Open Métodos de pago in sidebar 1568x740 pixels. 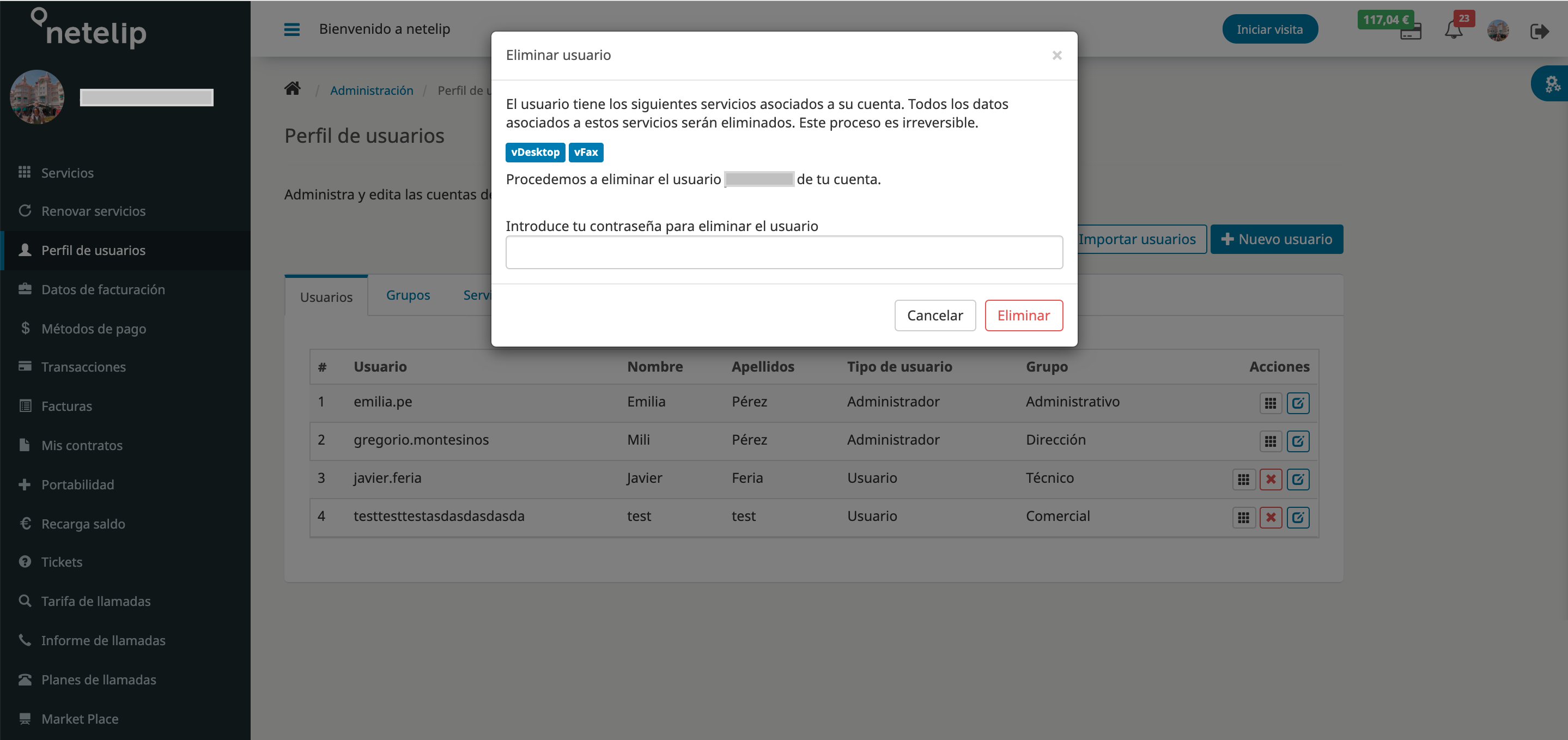[x=125, y=329]
